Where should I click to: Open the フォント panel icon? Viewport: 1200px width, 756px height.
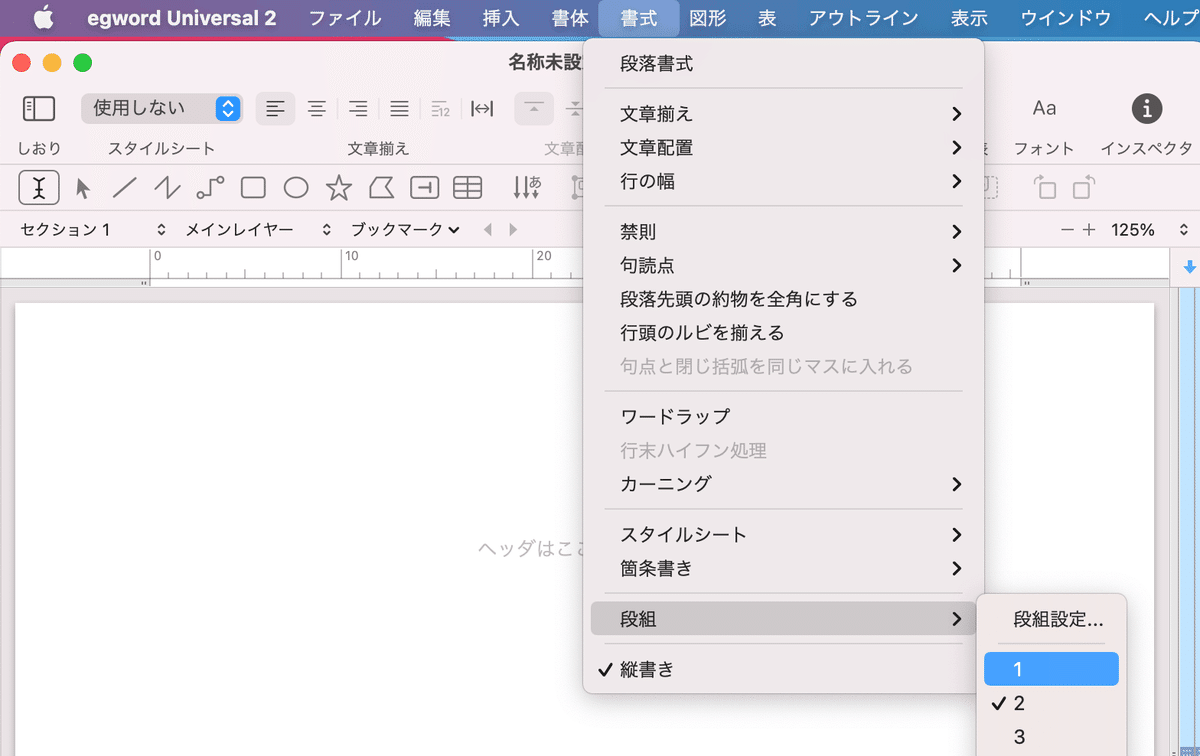click(1044, 108)
